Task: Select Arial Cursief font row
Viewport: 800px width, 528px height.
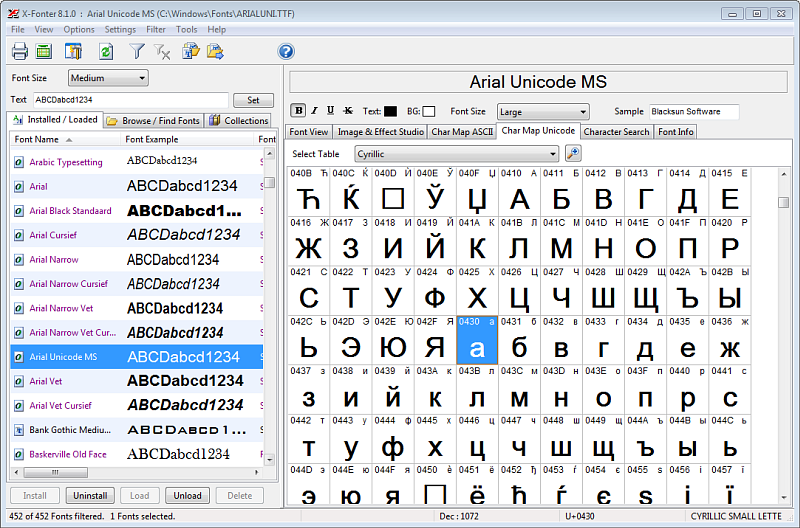Action: click(x=137, y=235)
